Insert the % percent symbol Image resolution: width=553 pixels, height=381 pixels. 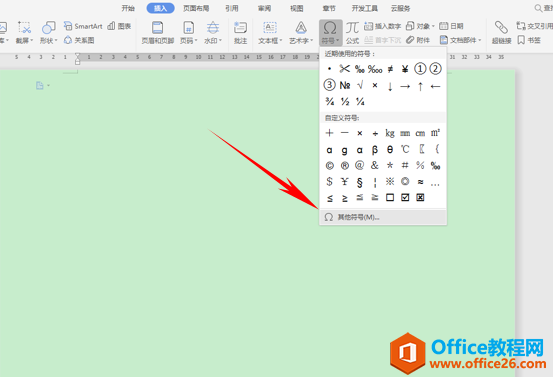(x=420, y=165)
